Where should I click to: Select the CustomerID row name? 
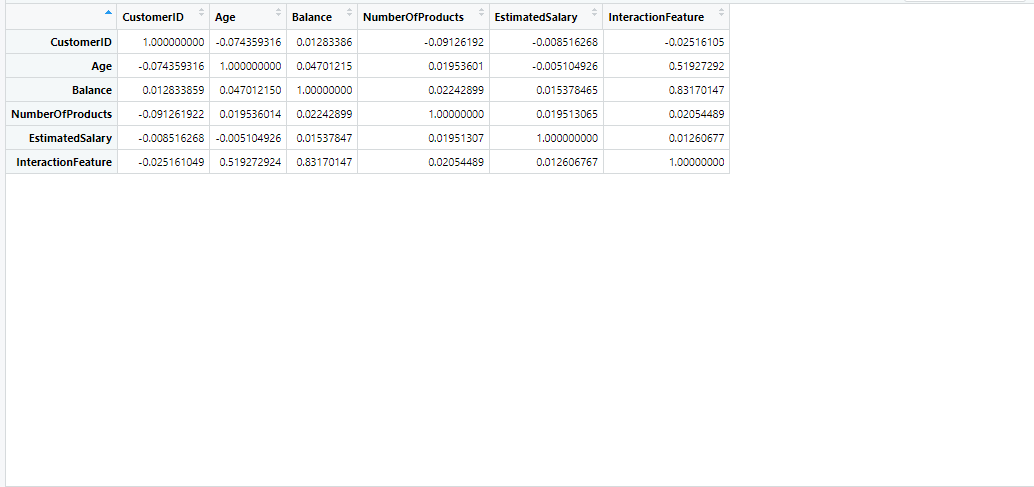(x=81, y=42)
